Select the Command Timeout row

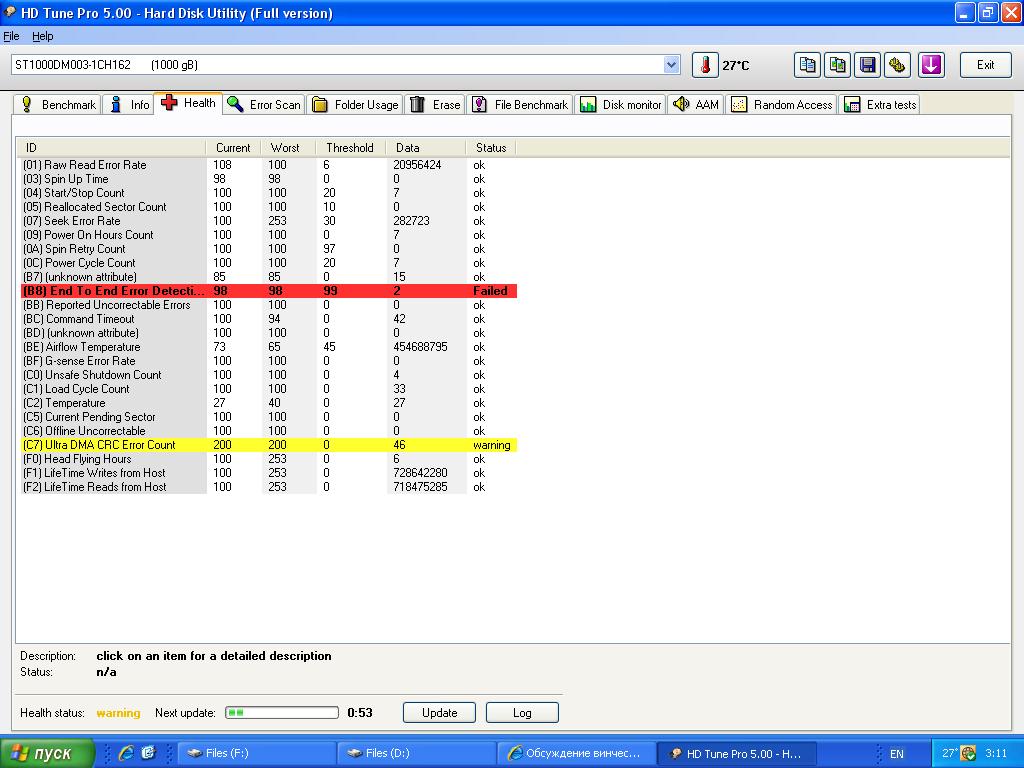tap(268, 319)
